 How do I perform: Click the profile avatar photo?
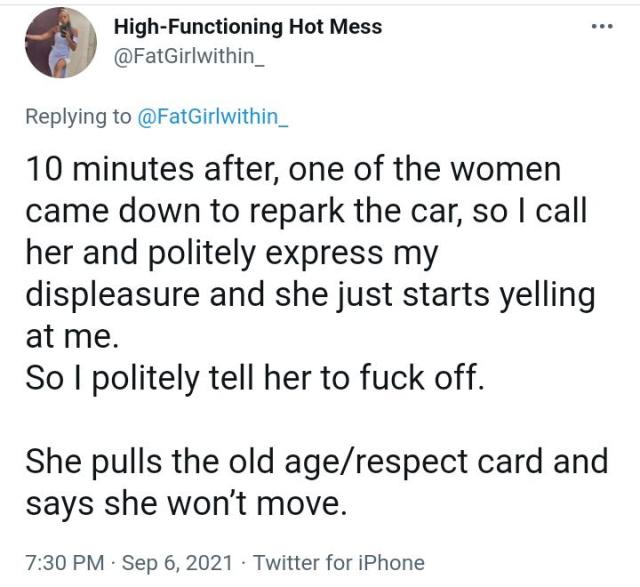click(x=60, y=42)
